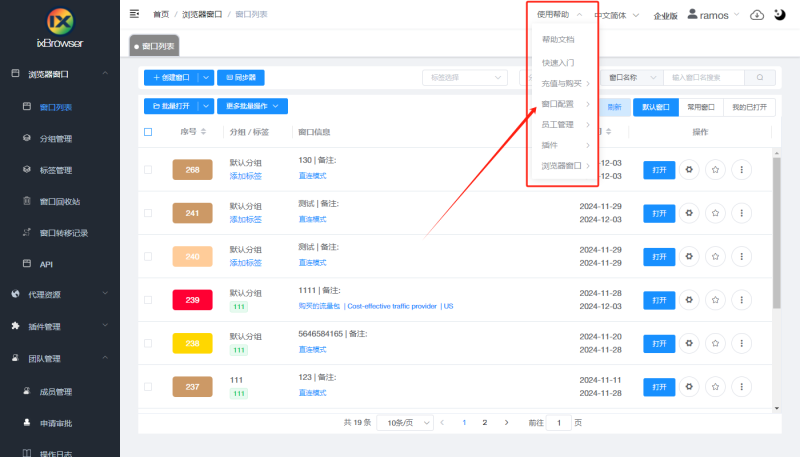
Task: Open more options for window 237
Action: tap(742, 387)
